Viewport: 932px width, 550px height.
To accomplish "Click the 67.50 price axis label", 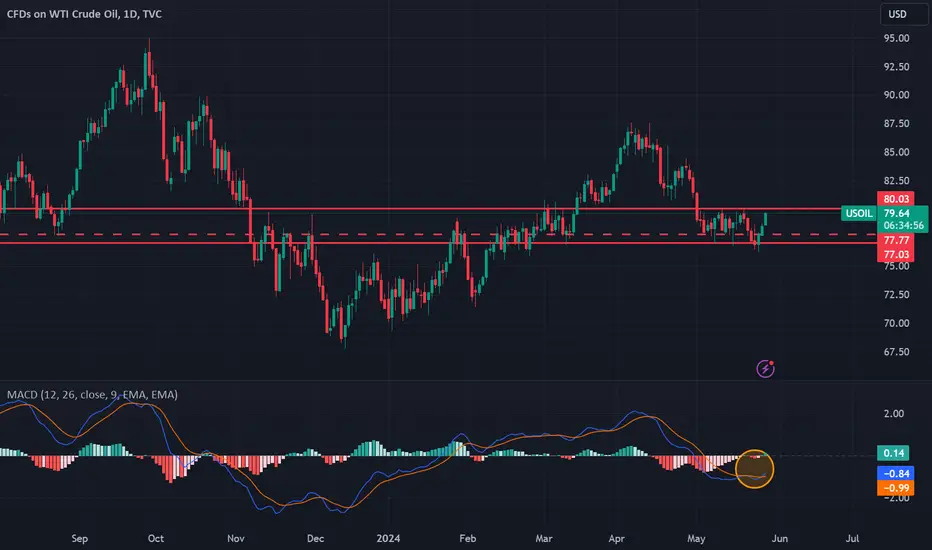I will [896, 352].
